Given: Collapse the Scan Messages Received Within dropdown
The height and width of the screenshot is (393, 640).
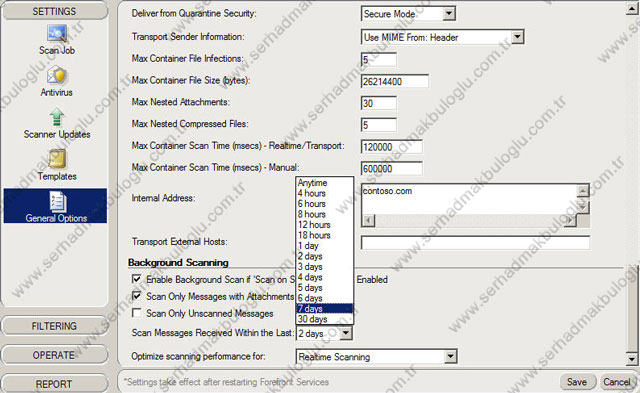Looking at the screenshot, I should (x=346, y=333).
